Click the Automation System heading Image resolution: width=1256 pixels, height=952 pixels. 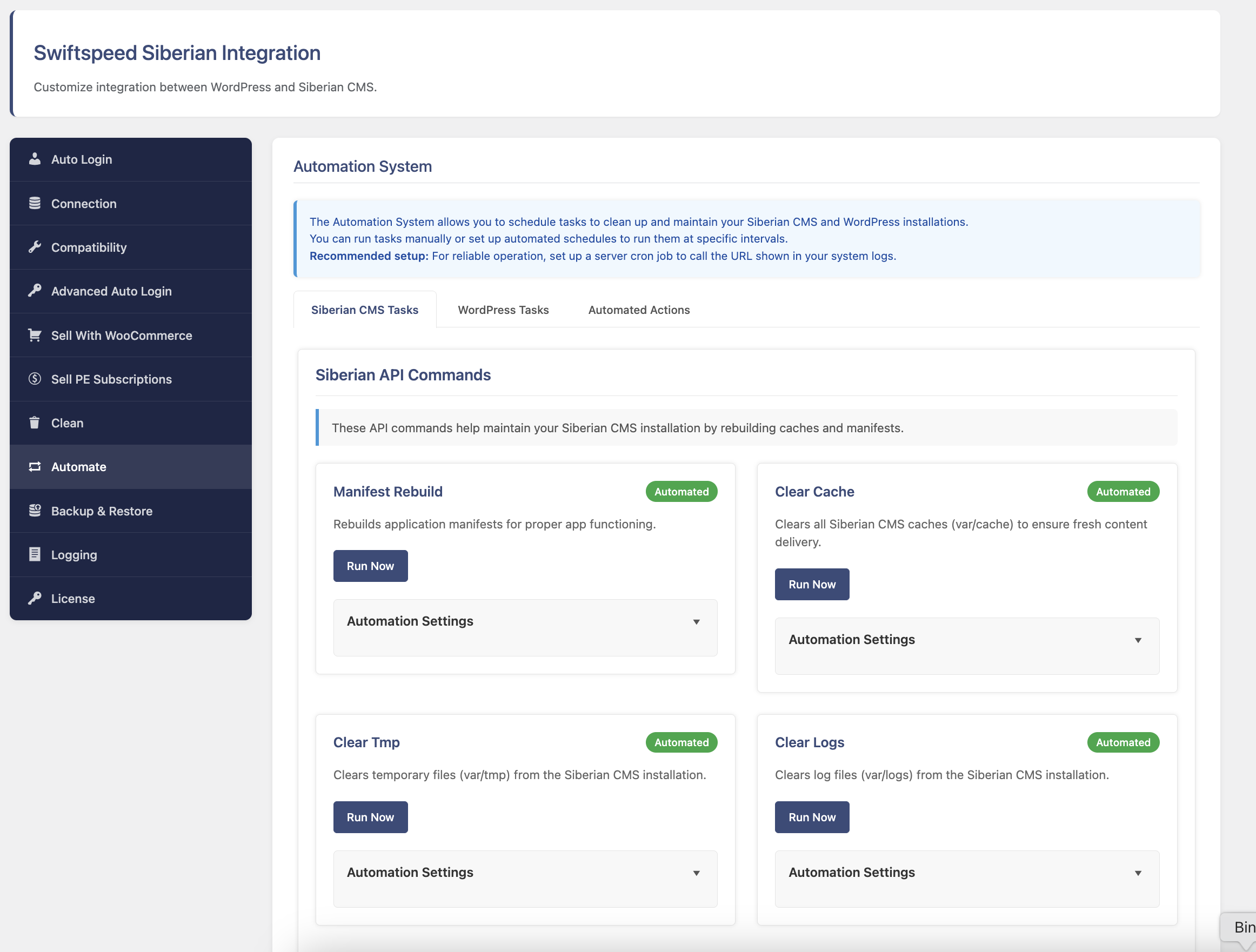pos(362,166)
